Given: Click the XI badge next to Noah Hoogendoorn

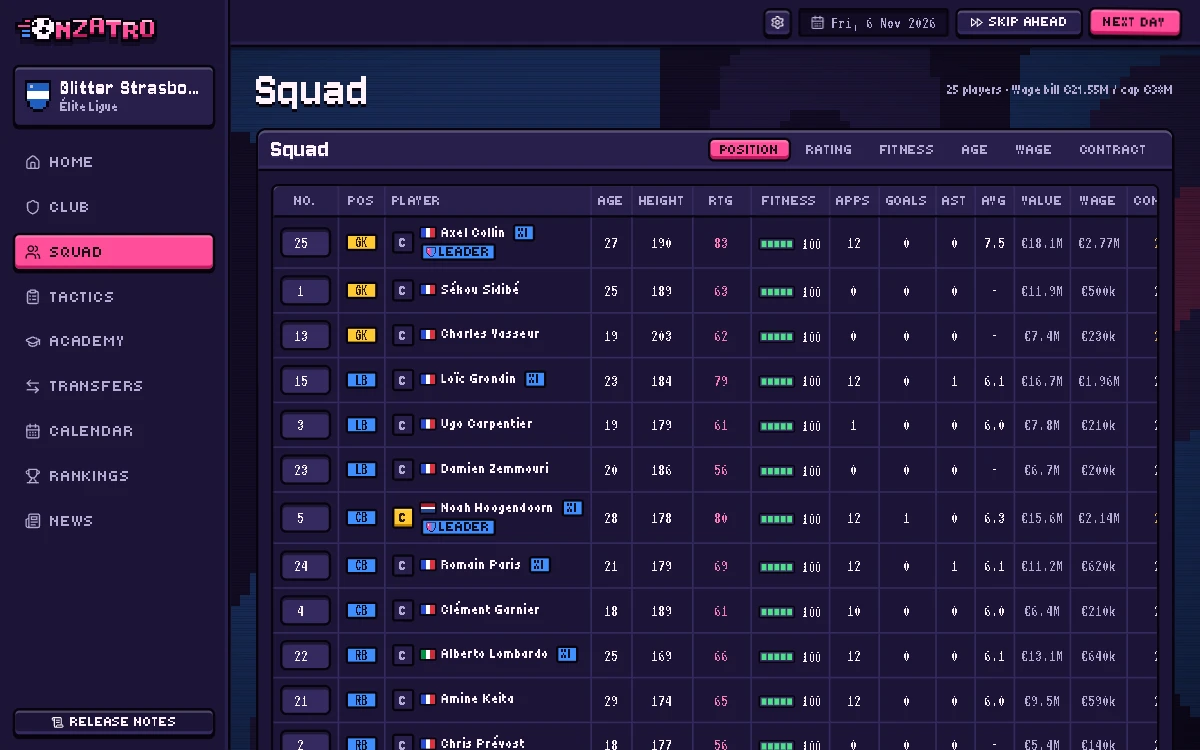Looking at the screenshot, I should (x=572, y=508).
